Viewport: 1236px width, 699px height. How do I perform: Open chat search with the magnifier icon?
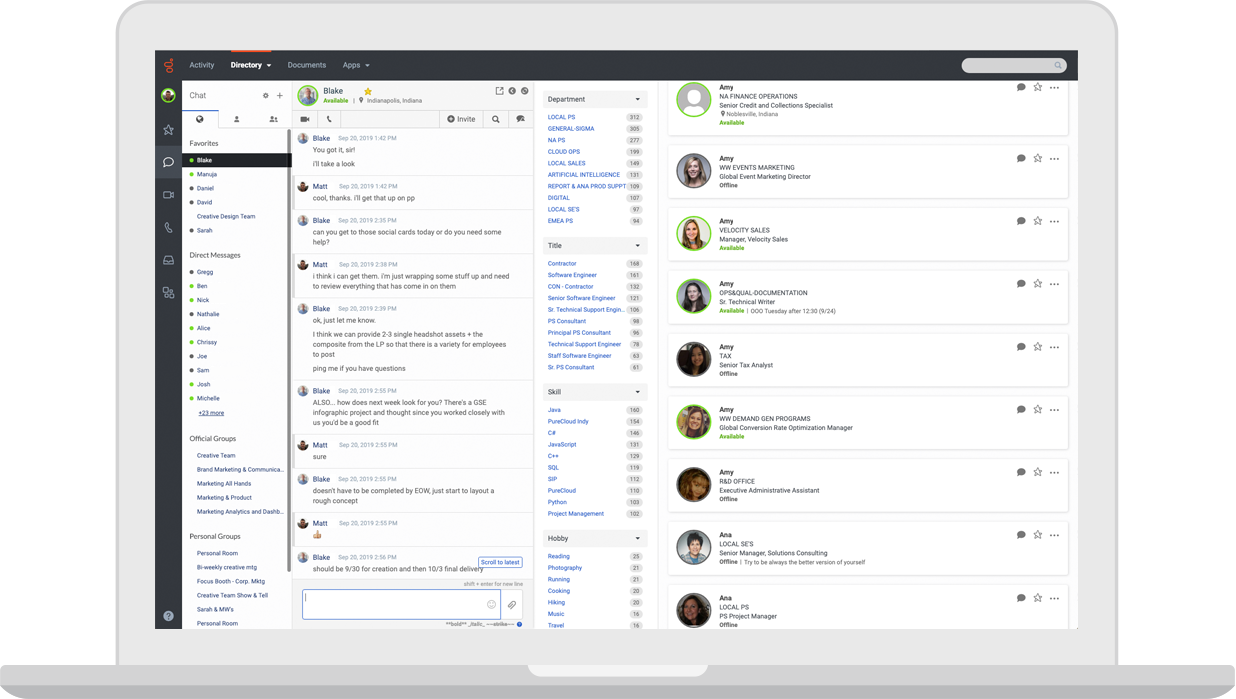pos(497,119)
